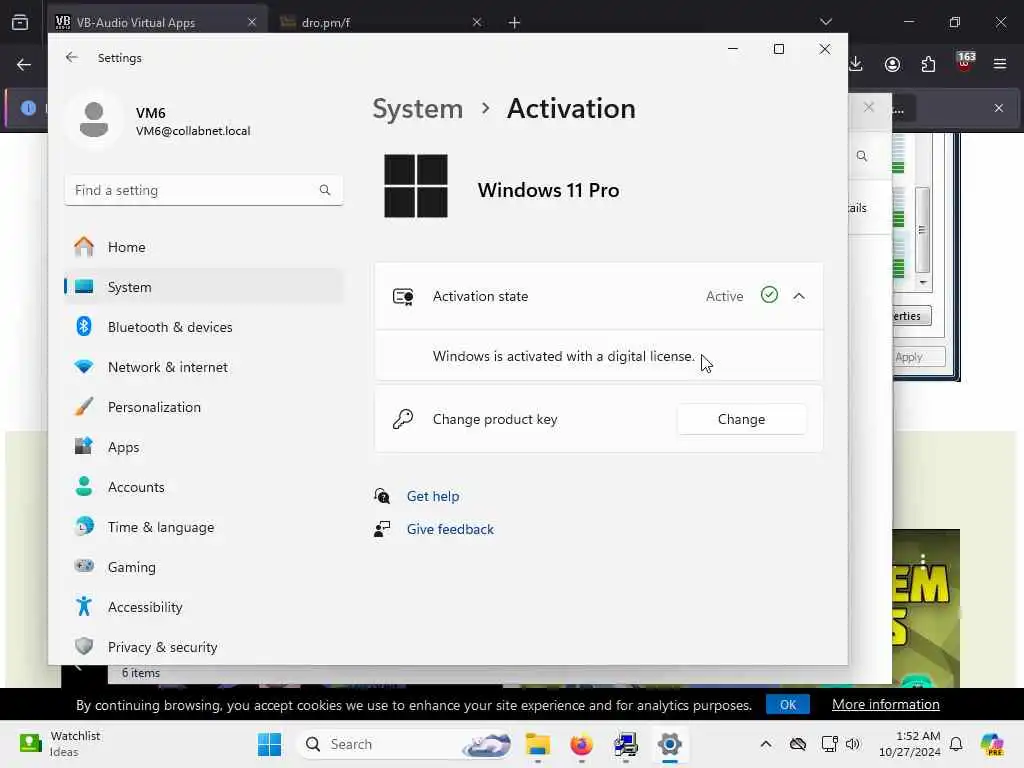The image size is (1024, 768).
Task: Open Personalization settings
Action: (x=204, y=408)
